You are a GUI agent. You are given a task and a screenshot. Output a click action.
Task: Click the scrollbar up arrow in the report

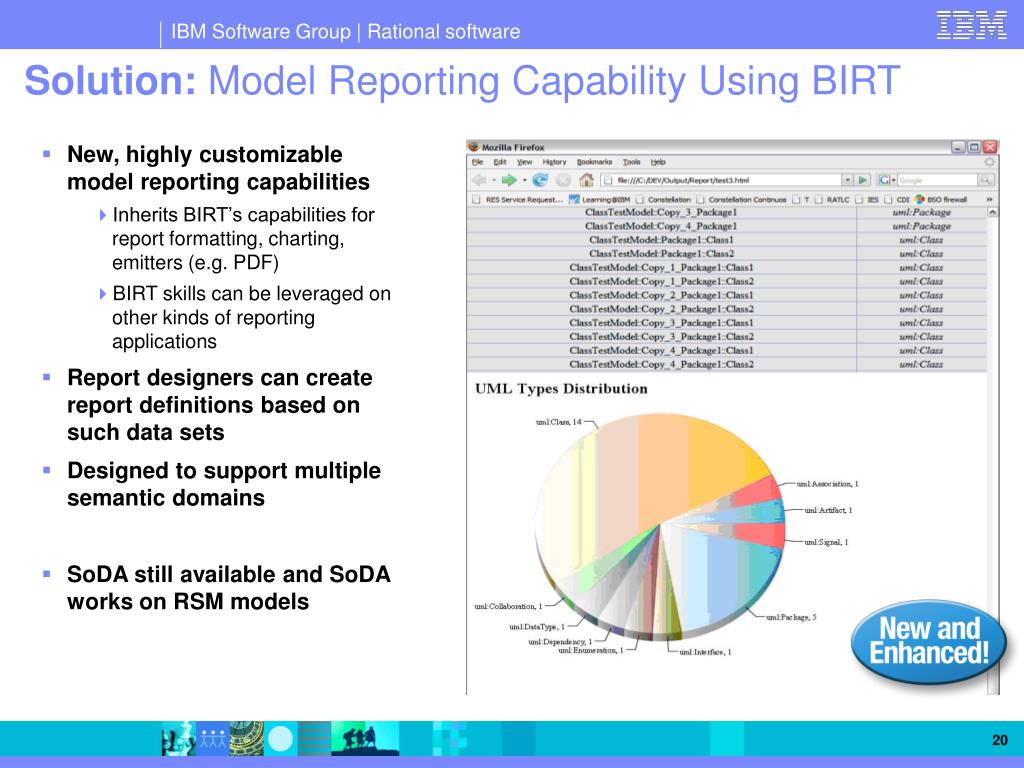tap(993, 212)
